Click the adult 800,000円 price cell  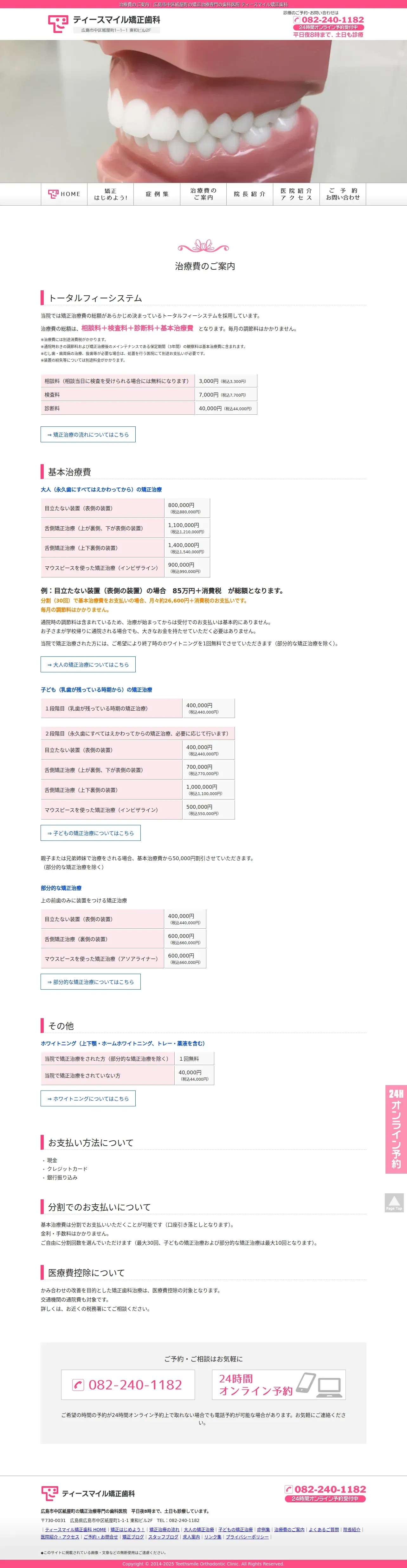pos(187,508)
